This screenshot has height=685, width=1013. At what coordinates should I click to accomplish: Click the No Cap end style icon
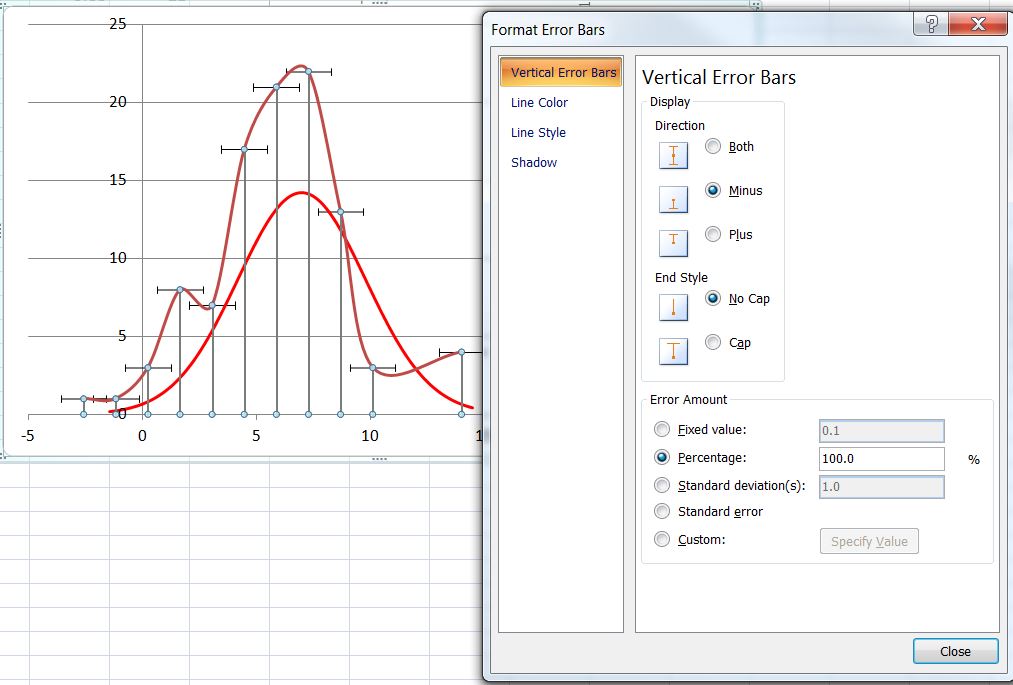click(673, 307)
